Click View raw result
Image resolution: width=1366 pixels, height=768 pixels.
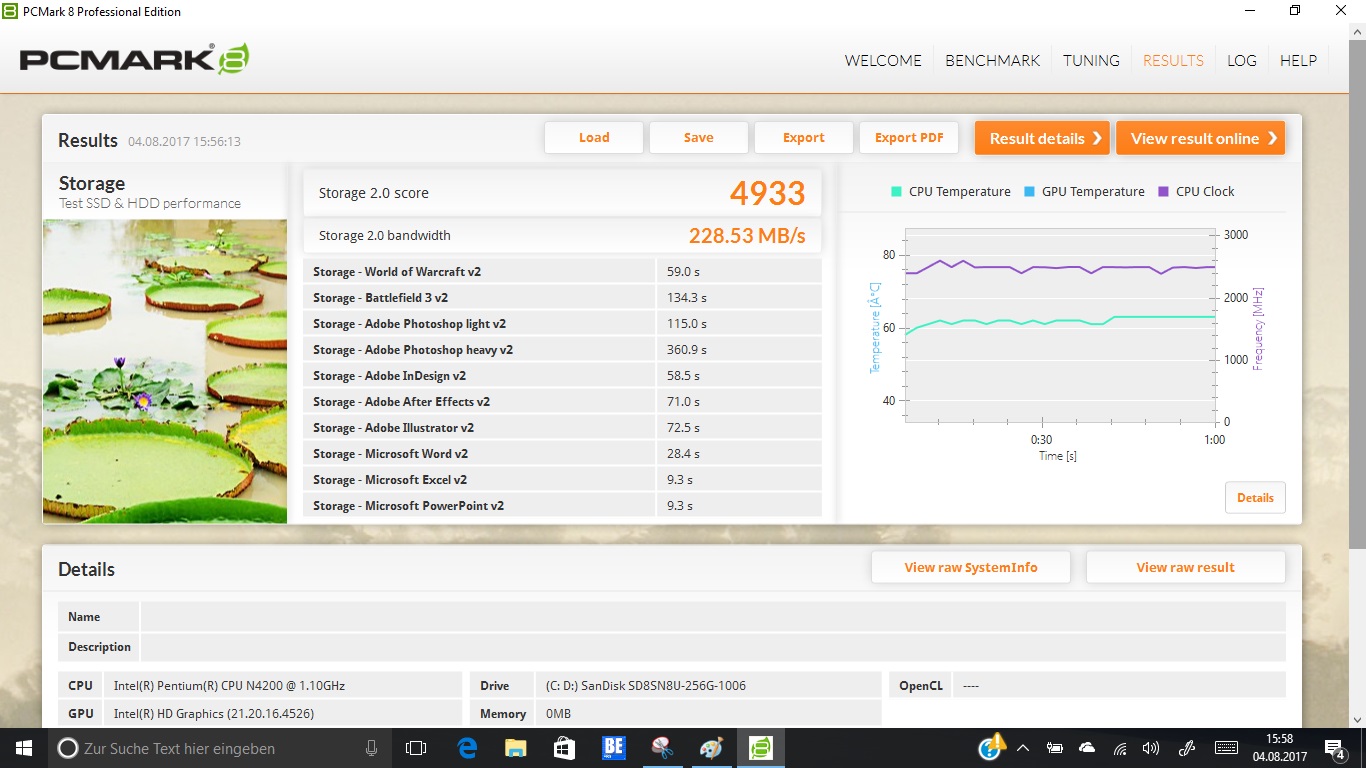(x=1185, y=567)
